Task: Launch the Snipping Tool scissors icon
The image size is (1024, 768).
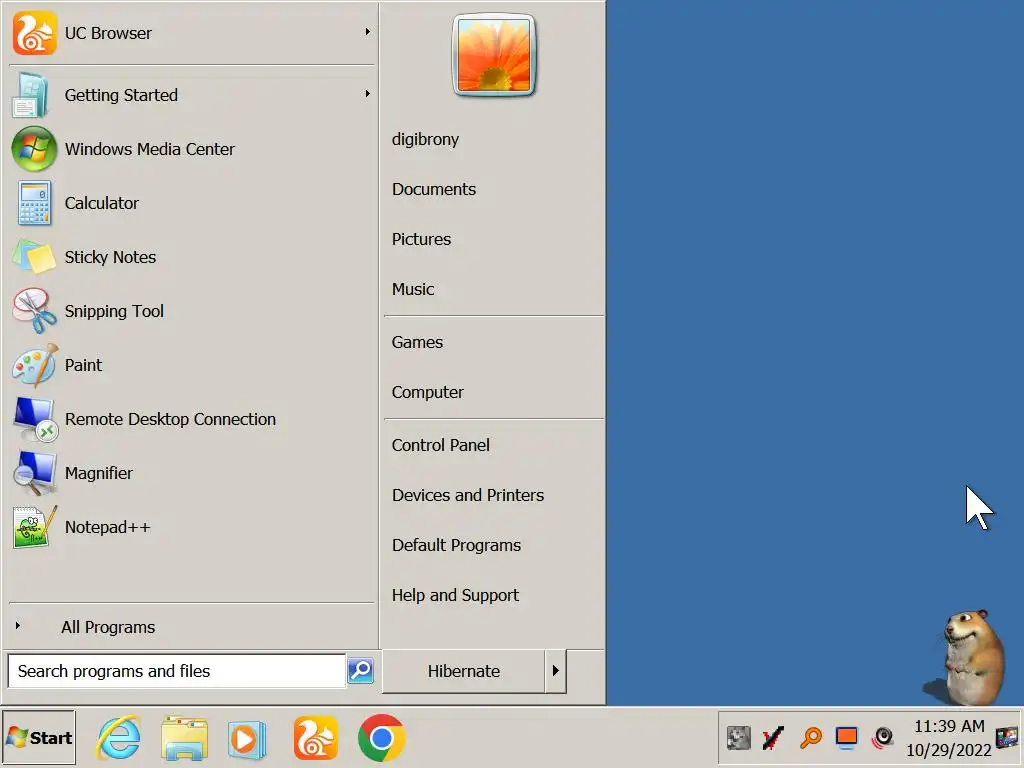Action: 34,311
